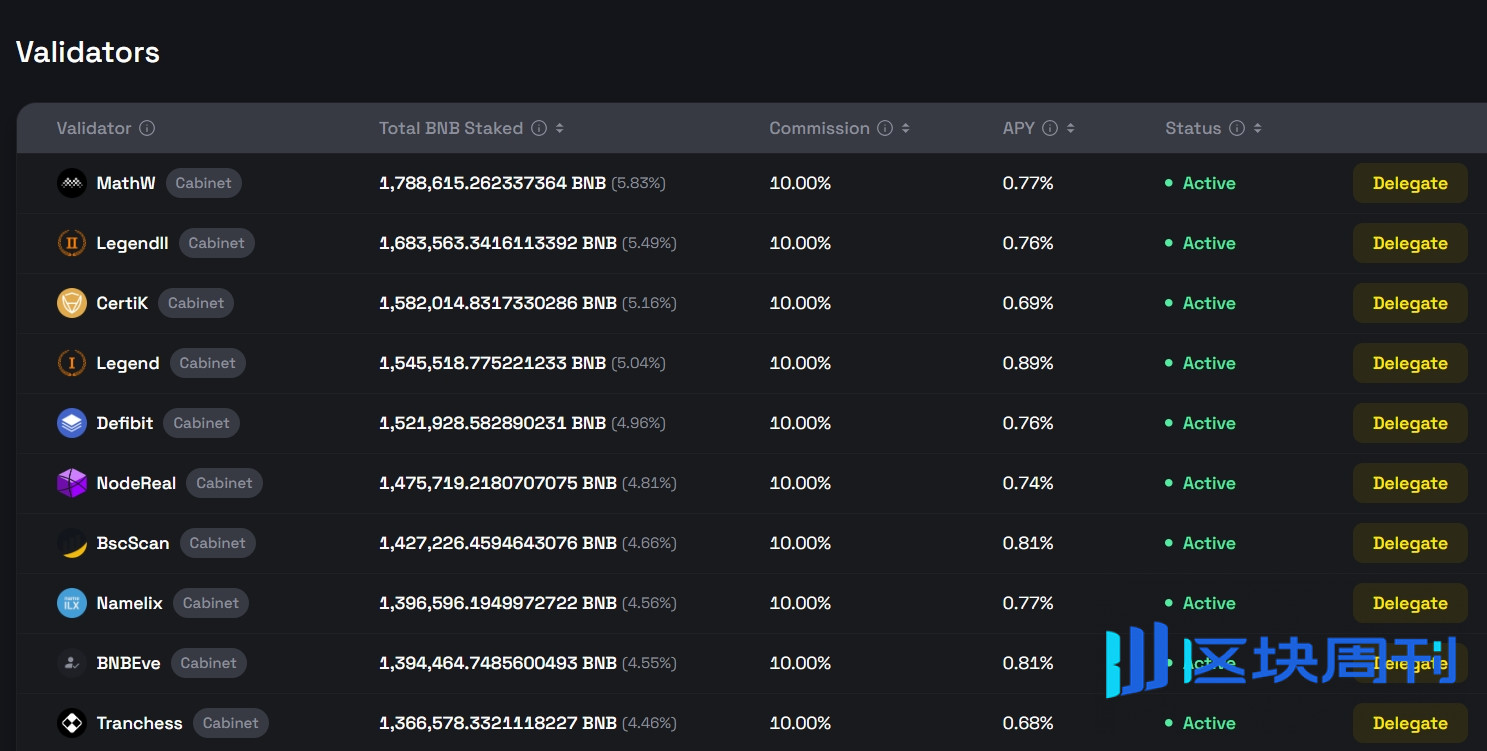Select the 0.89% APY value
This screenshot has height=751, width=1487.
pyautogui.click(x=1028, y=363)
